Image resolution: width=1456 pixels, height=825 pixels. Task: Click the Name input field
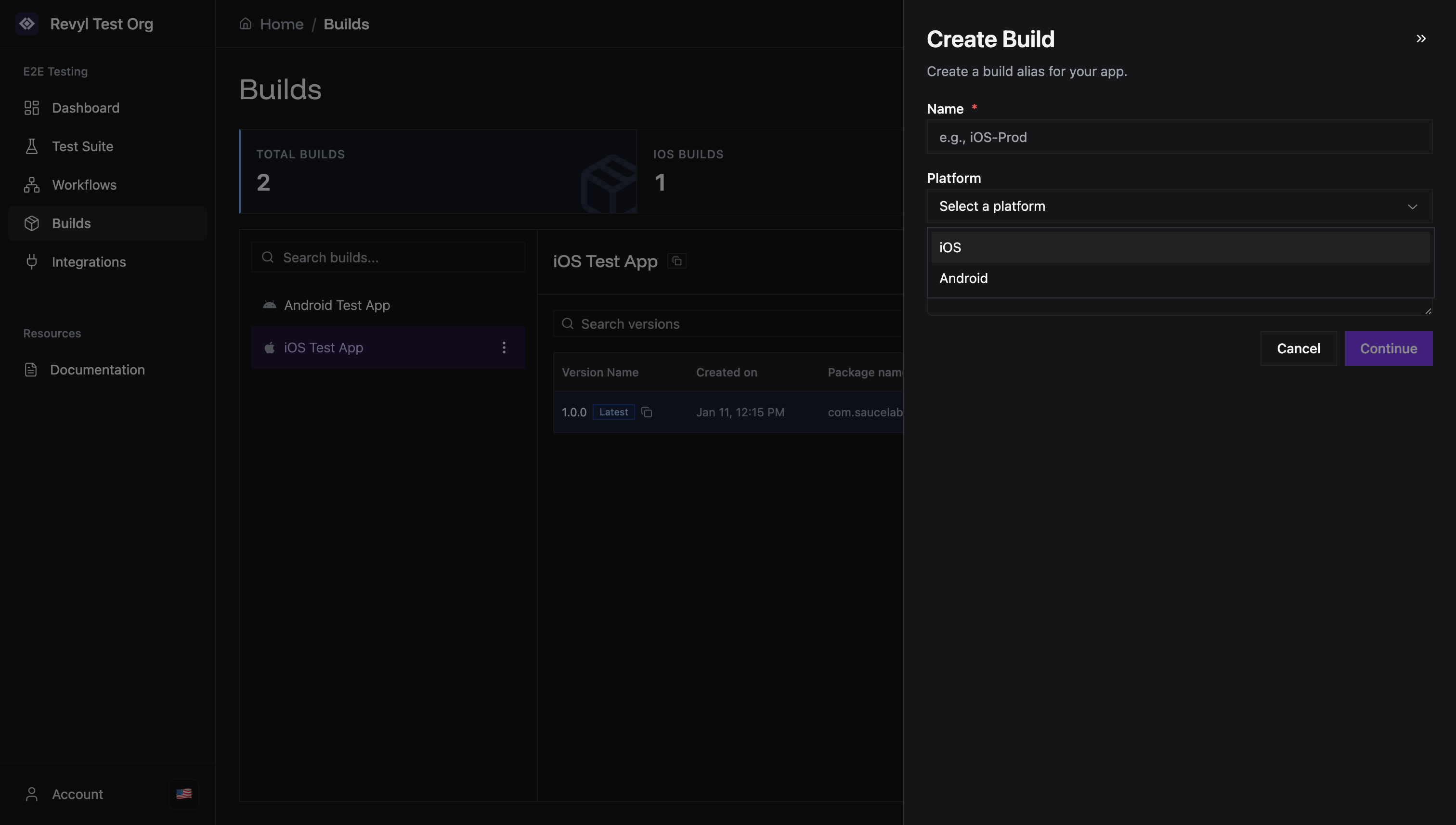(x=1180, y=137)
